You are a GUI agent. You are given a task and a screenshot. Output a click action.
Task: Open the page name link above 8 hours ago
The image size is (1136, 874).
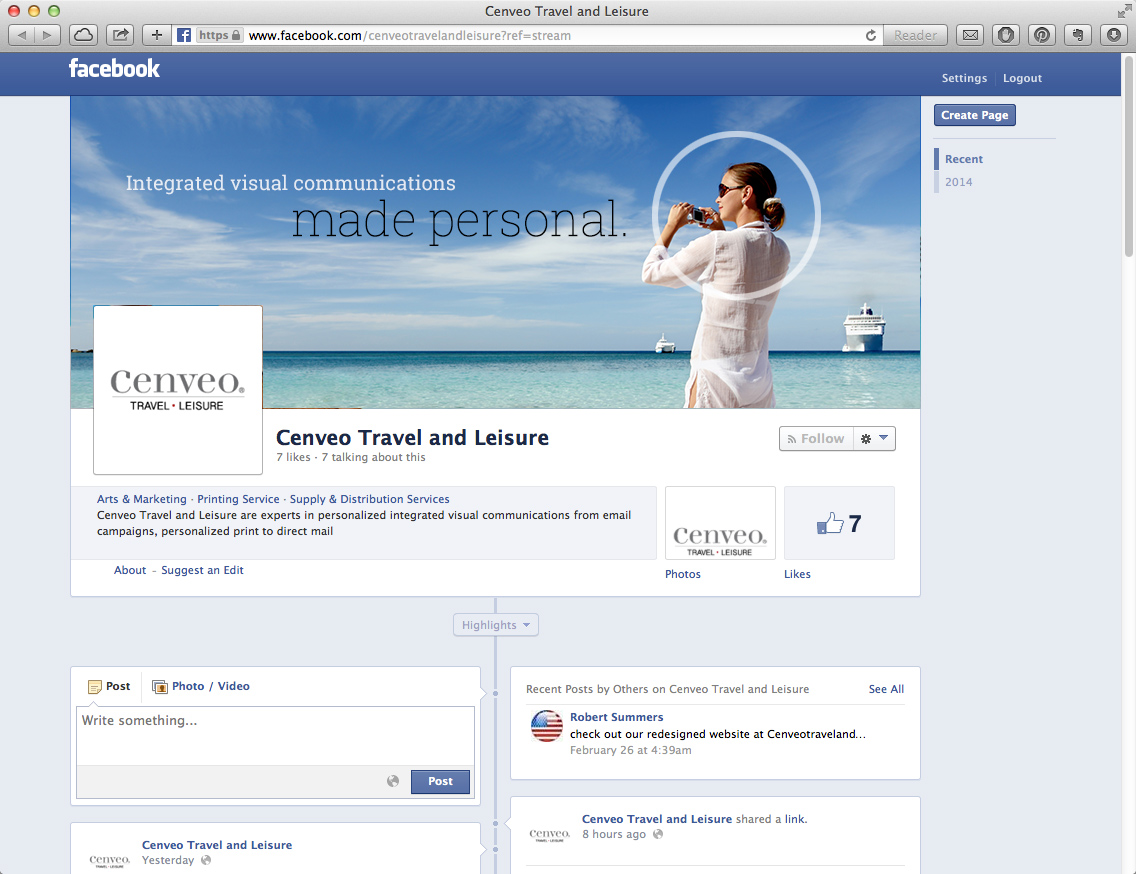657,819
